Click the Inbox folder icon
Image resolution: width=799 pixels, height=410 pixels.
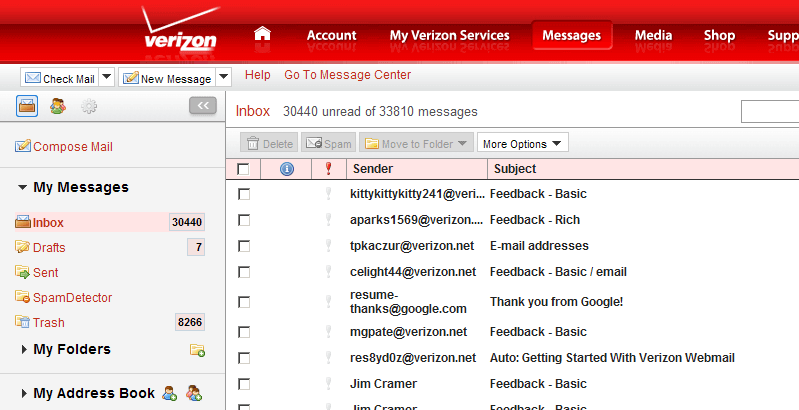point(23,222)
